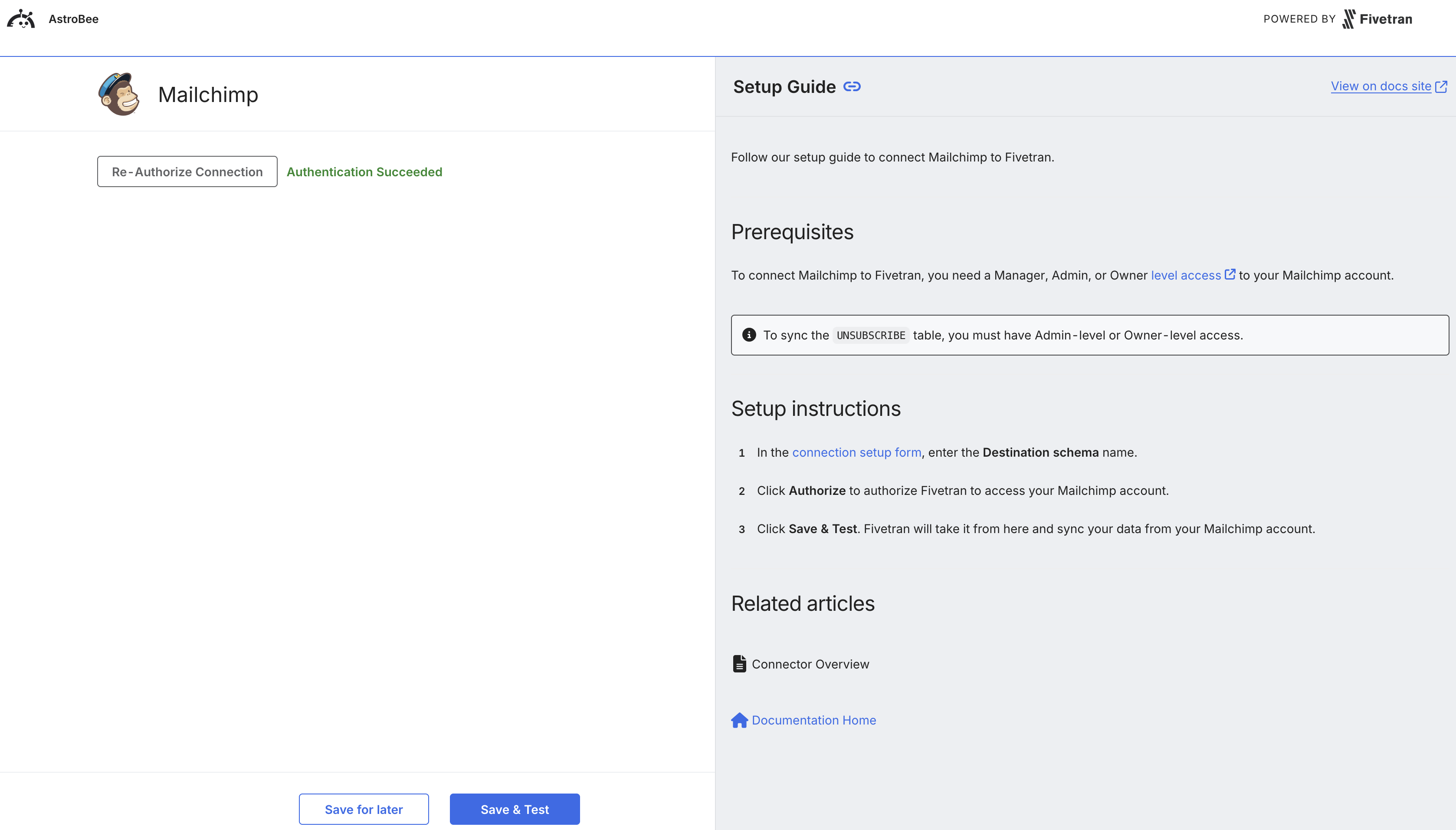1456x830 pixels.
Task: Click the external link icon on View on docs site
Action: [x=1442, y=86]
